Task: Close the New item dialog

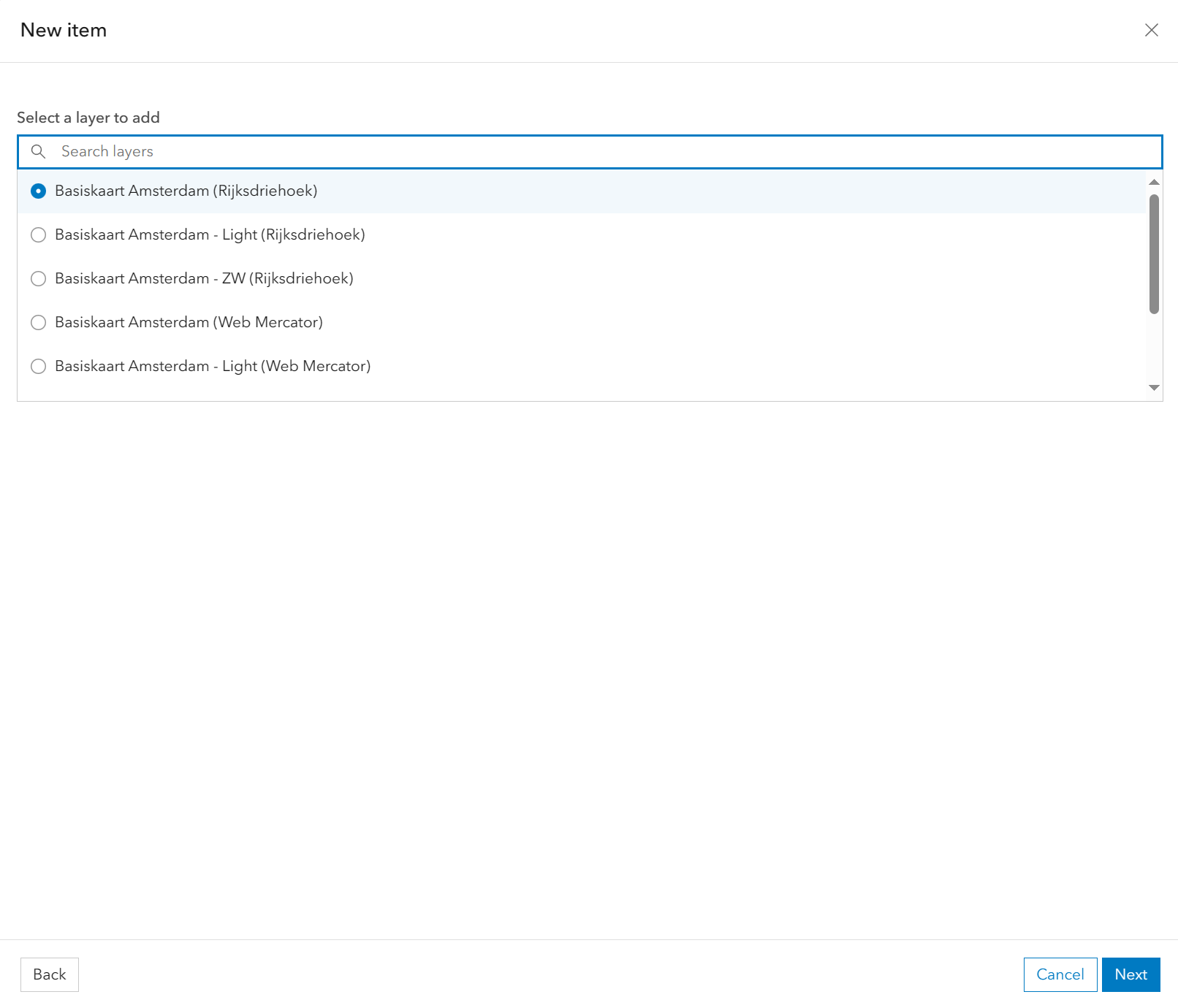Action: point(1151,30)
